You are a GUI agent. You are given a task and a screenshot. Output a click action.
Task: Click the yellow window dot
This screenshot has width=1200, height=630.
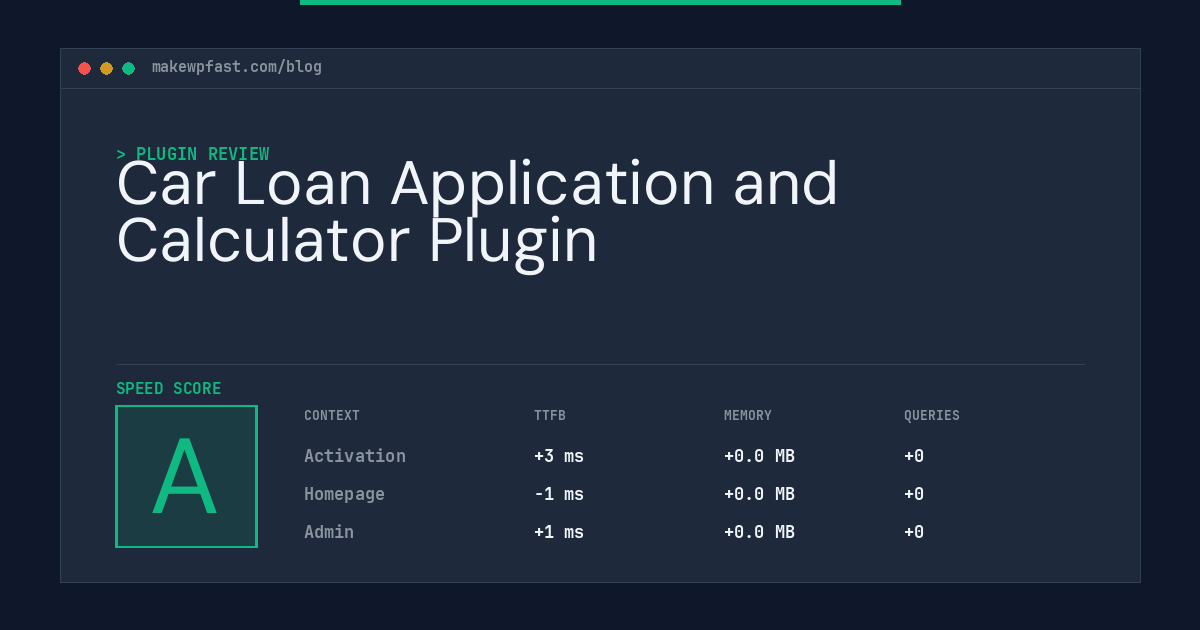coord(106,68)
